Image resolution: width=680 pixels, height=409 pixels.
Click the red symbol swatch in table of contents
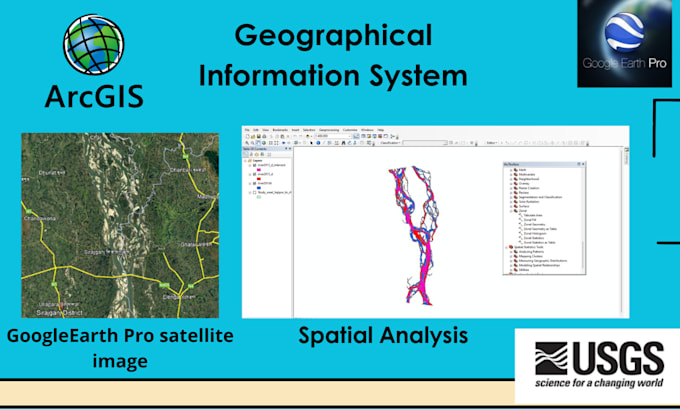[259, 179]
